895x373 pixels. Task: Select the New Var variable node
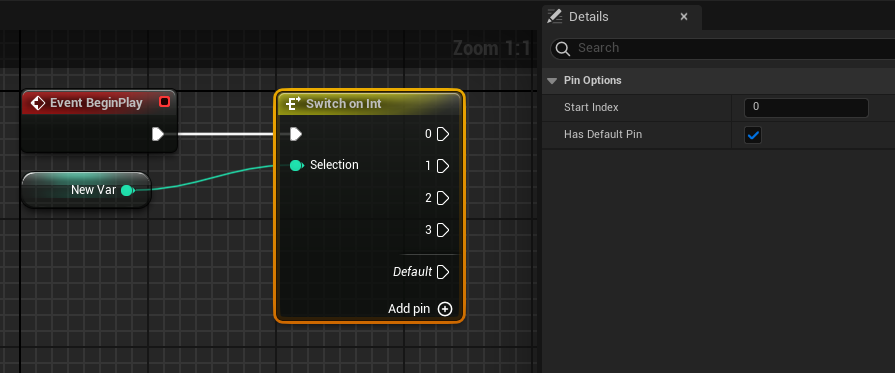(86, 190)
